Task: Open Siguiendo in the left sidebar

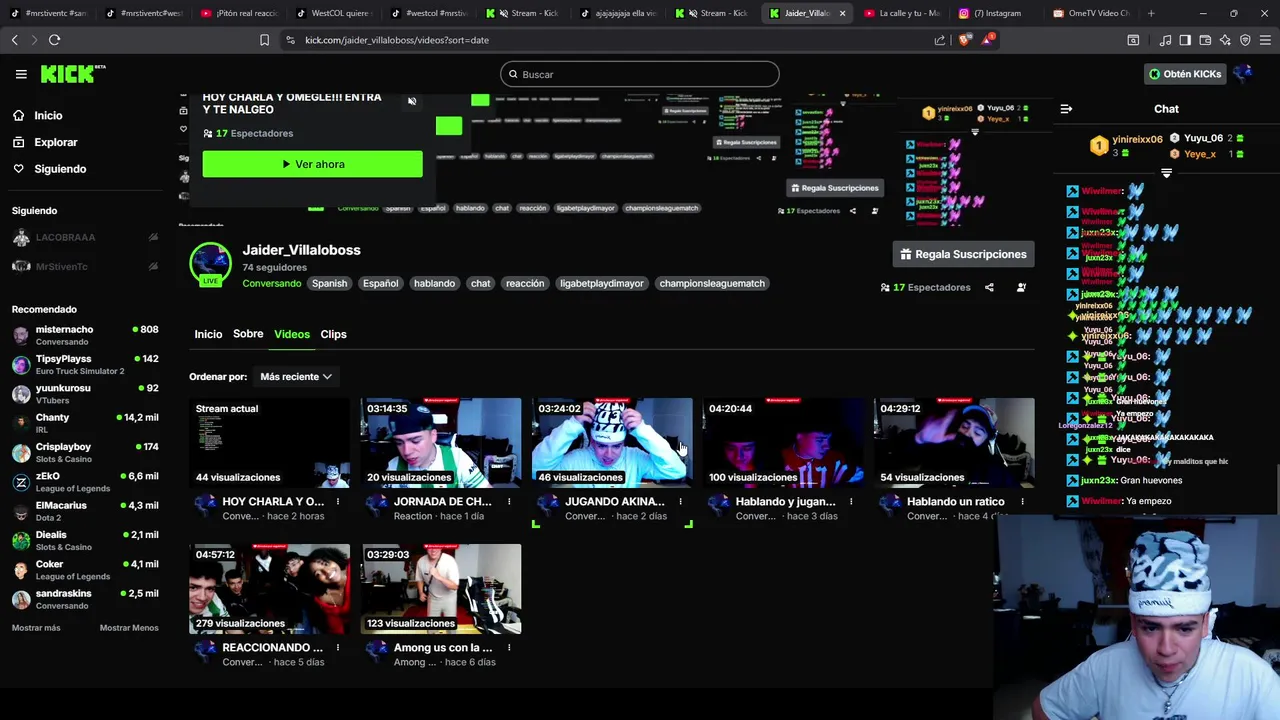Action: [60, 169]
